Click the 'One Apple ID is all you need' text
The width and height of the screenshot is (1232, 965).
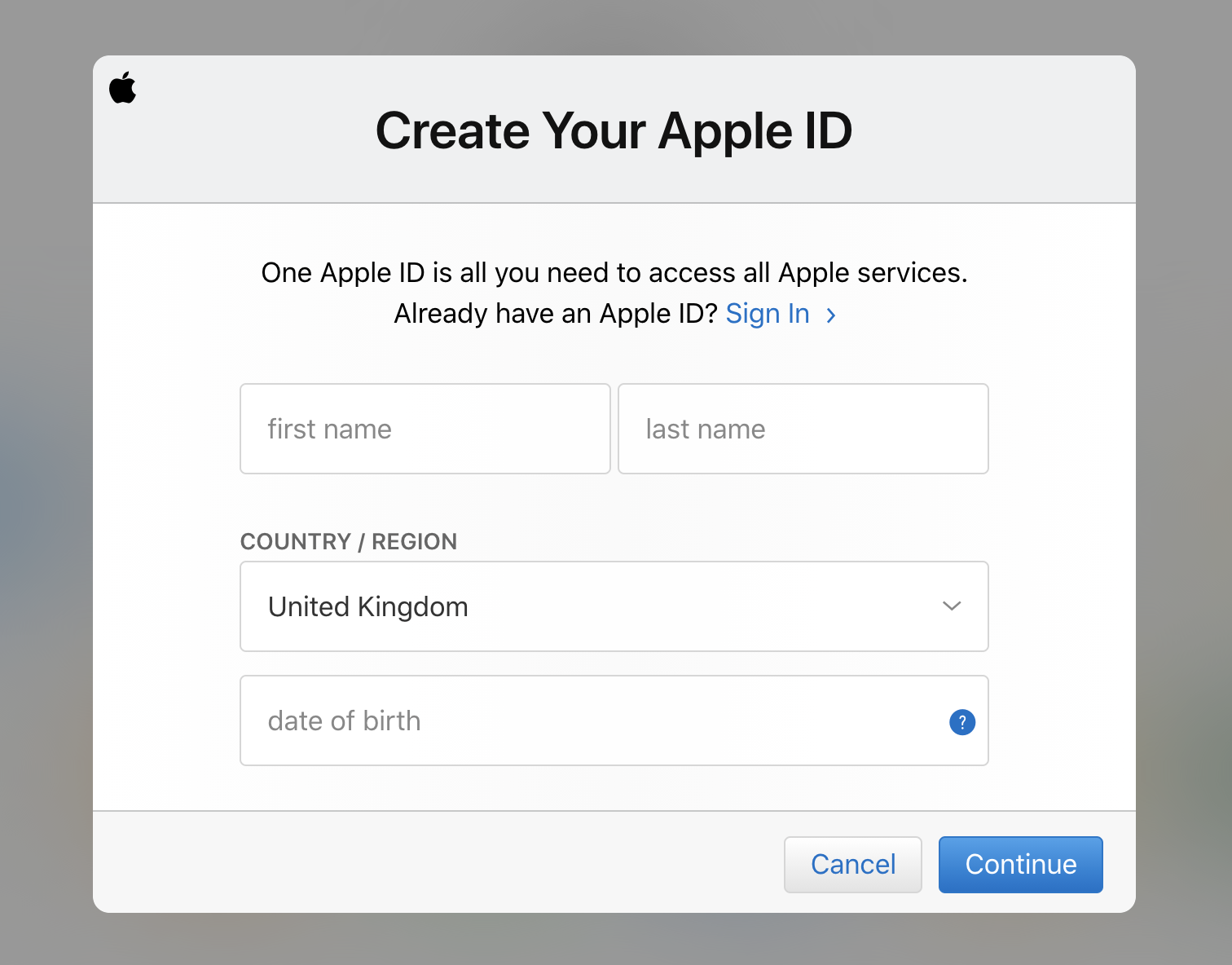(614, 273)
